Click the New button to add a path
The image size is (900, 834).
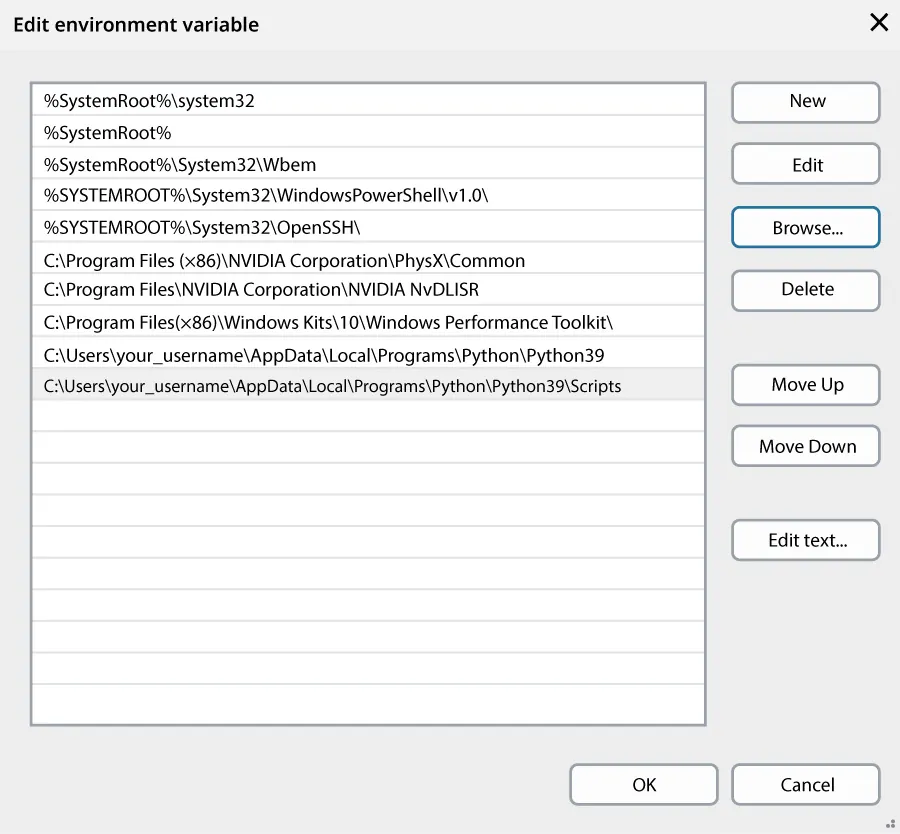[x=805, y=102]
